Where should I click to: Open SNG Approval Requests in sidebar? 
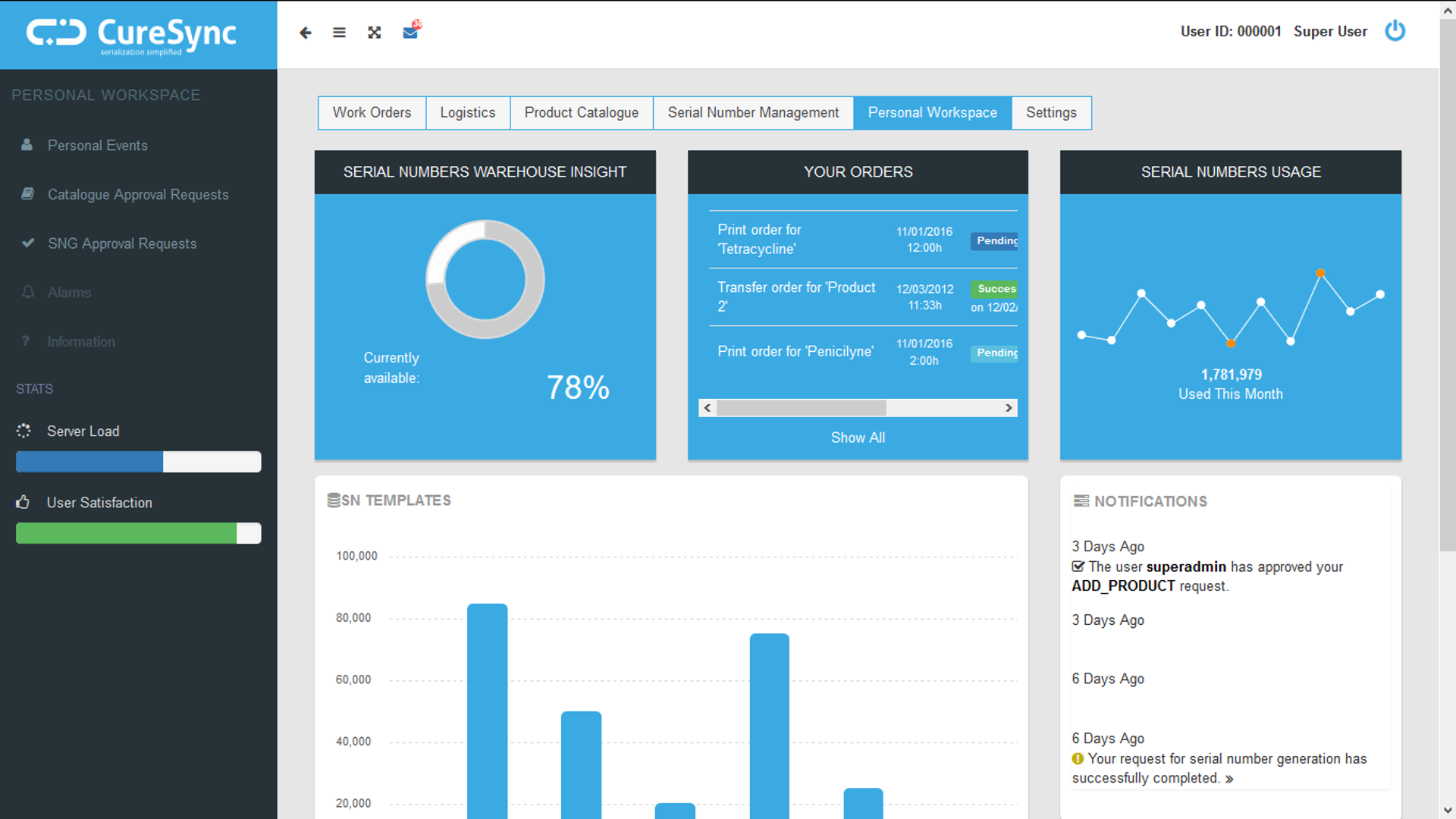[x=121, y=243]
